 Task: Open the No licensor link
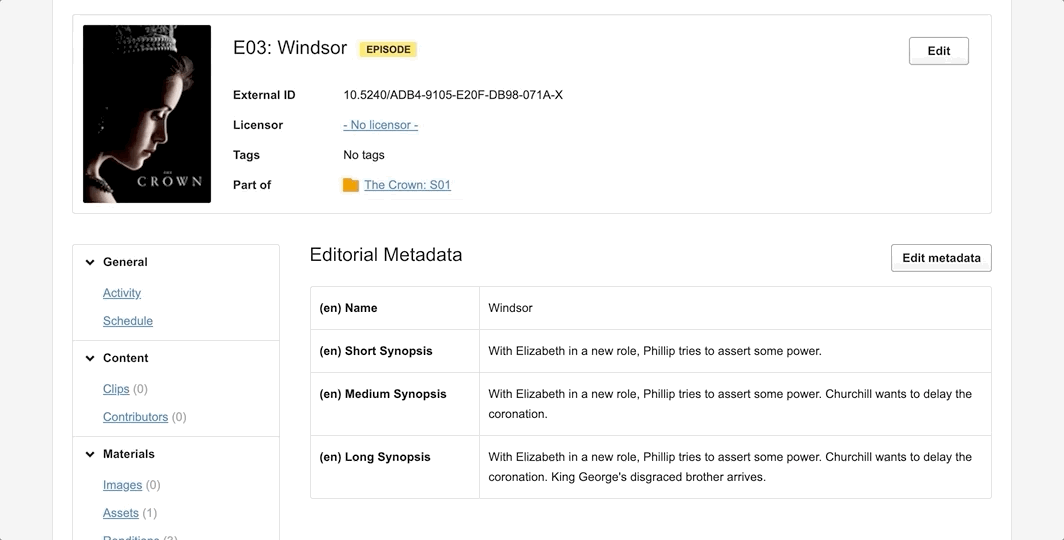click(x=380, y=125)
